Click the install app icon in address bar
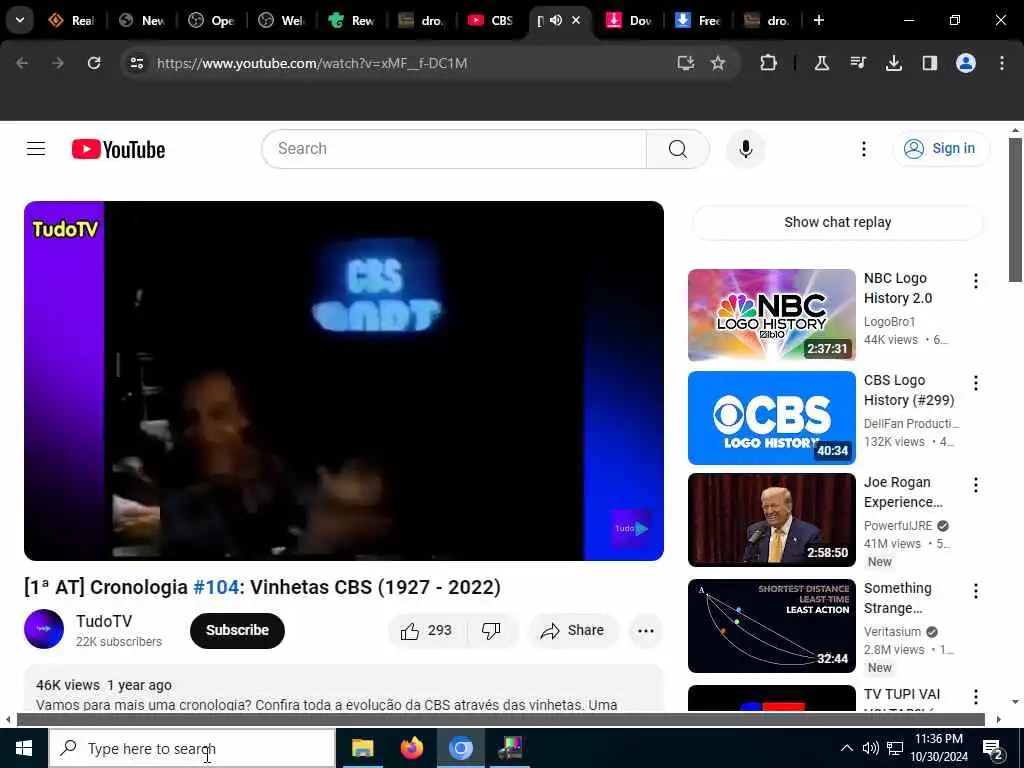This screenshot has width=1024, height=768. tap(685, 63)
